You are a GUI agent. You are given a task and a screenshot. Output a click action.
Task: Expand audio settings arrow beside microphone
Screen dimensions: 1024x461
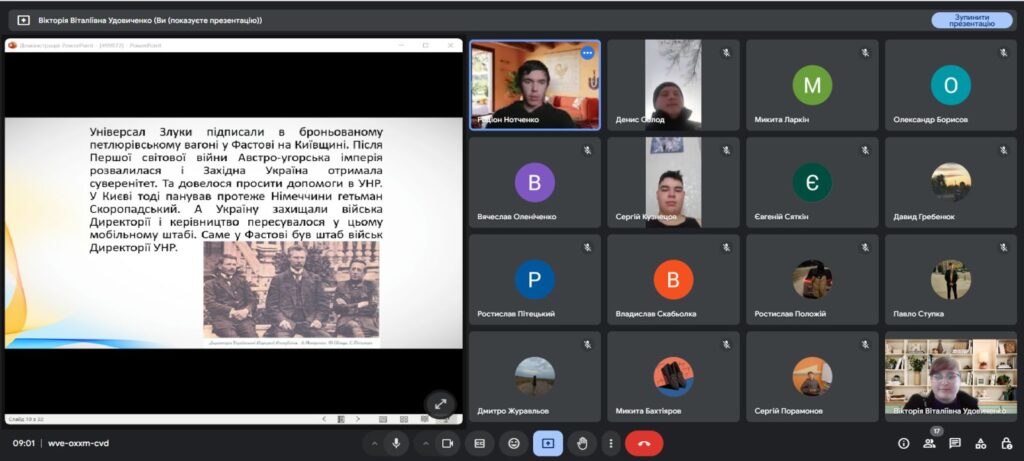click(375, 443)
